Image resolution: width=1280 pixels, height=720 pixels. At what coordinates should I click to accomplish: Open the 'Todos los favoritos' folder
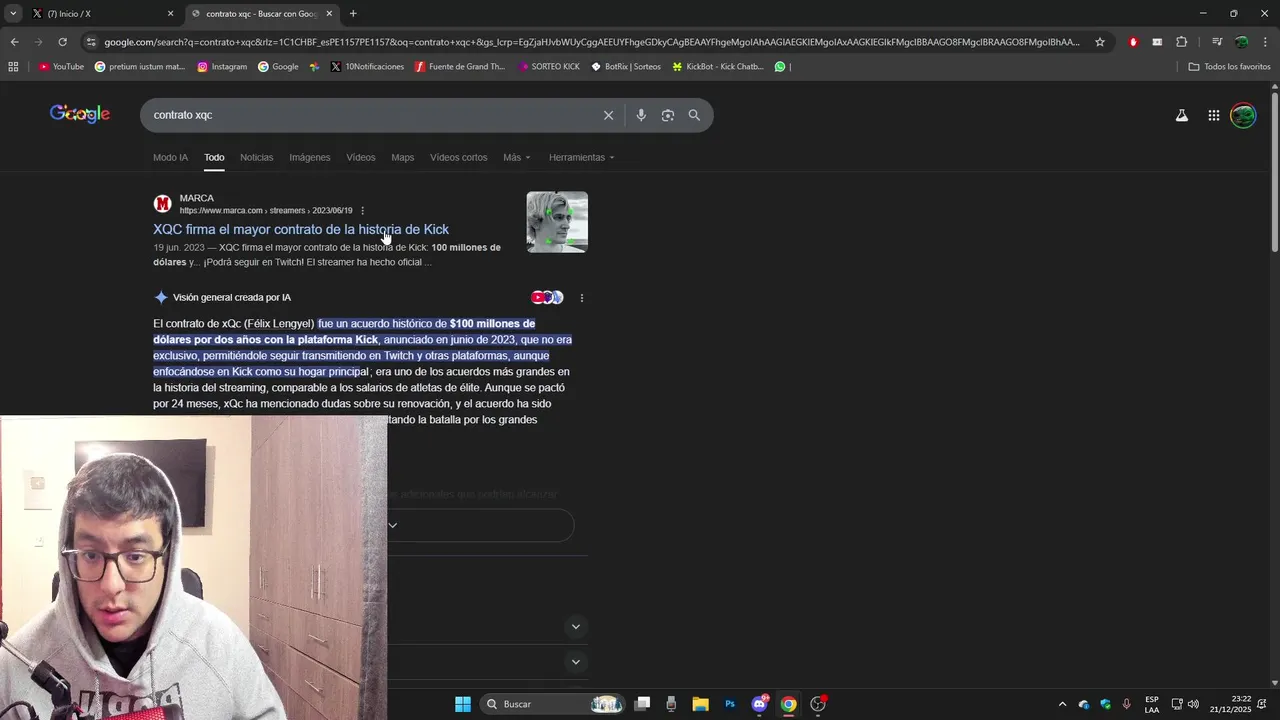pyautogui.click(x=1229, y=67)
